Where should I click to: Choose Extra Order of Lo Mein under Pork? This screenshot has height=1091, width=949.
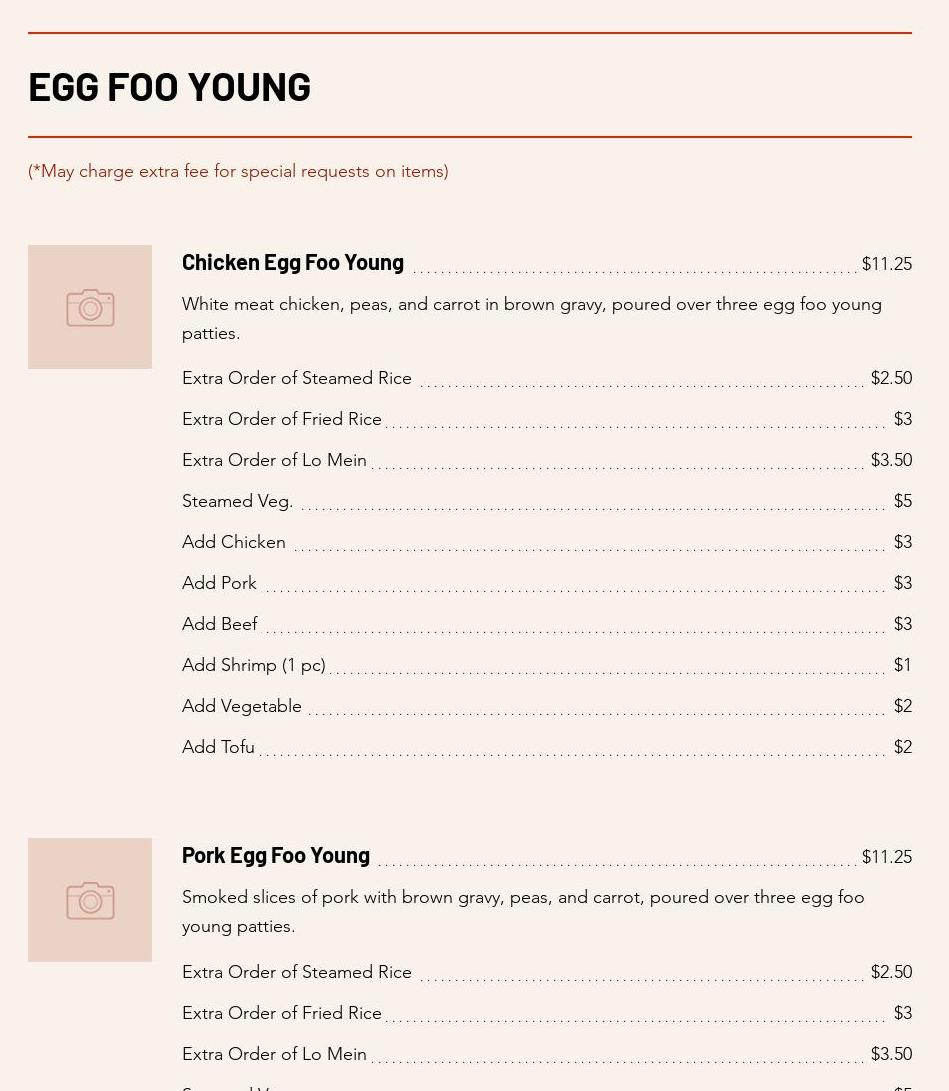click(x=274, y=1054)
